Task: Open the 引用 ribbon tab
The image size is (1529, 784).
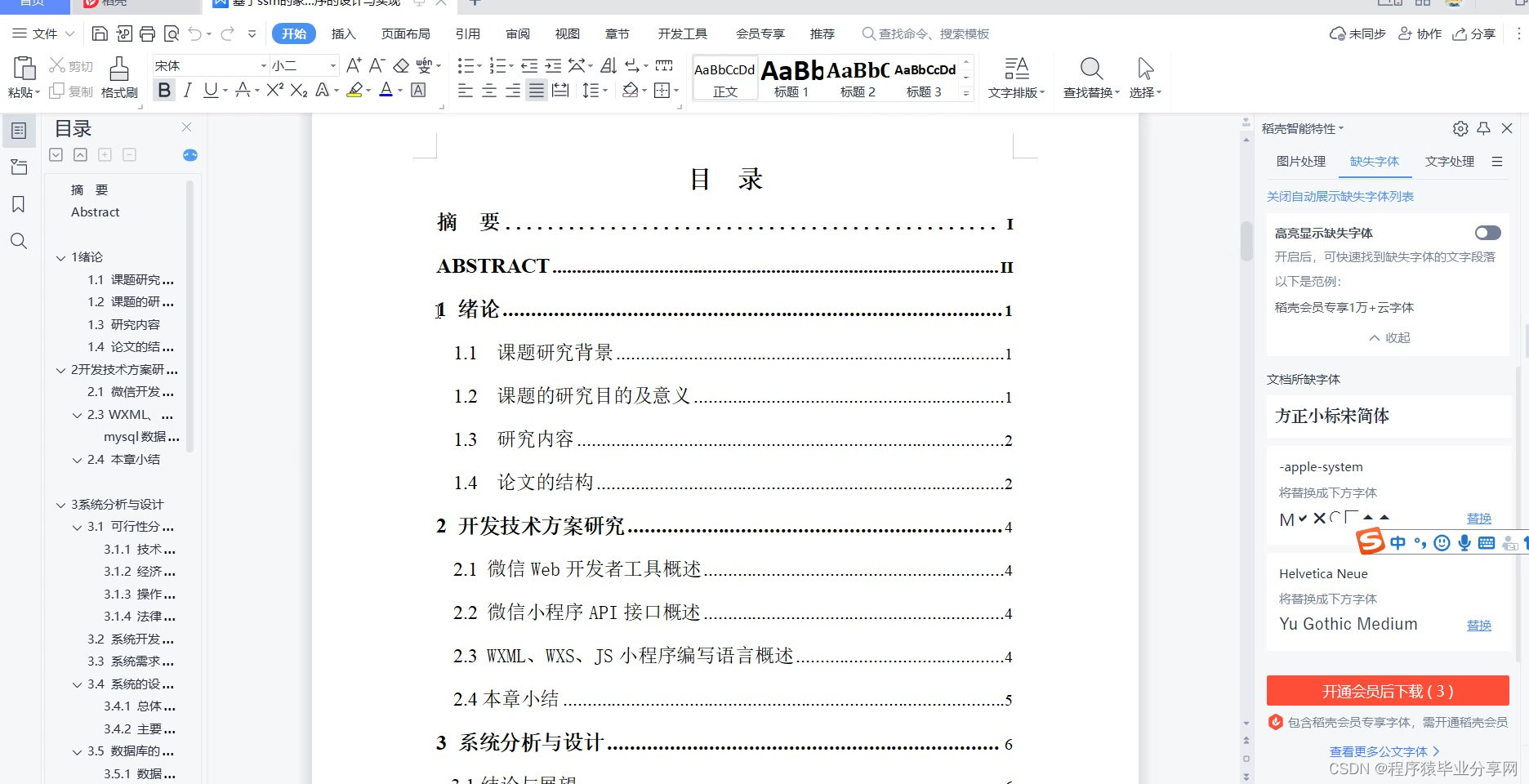Action: 468,33
